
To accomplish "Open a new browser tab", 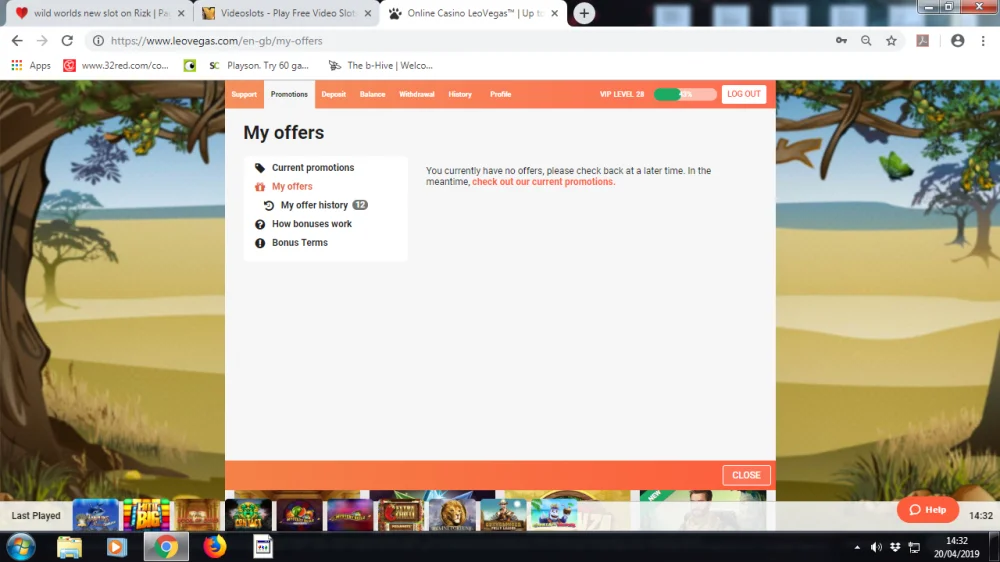I will (584, 13).
